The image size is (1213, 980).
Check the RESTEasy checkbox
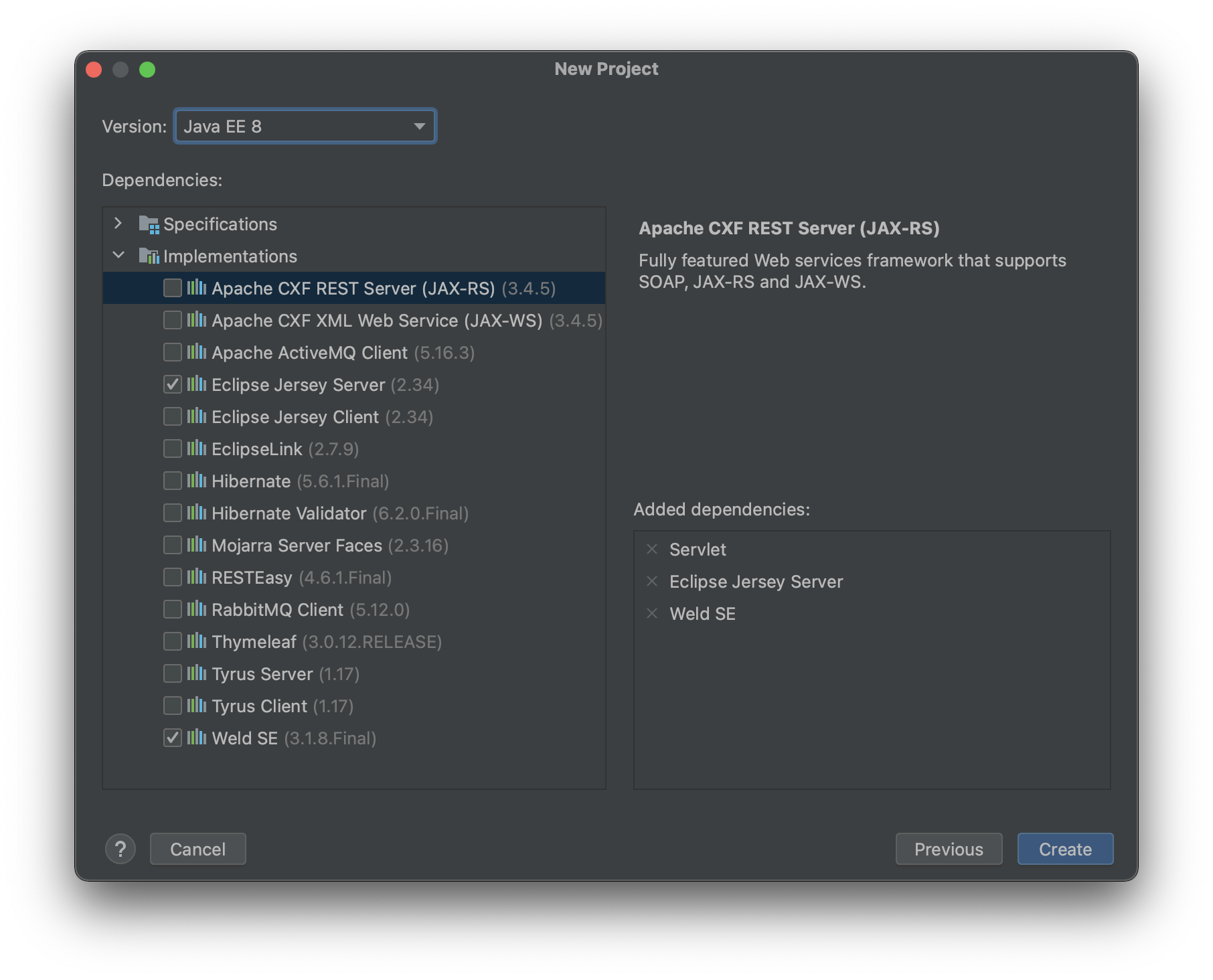point(173,577)
